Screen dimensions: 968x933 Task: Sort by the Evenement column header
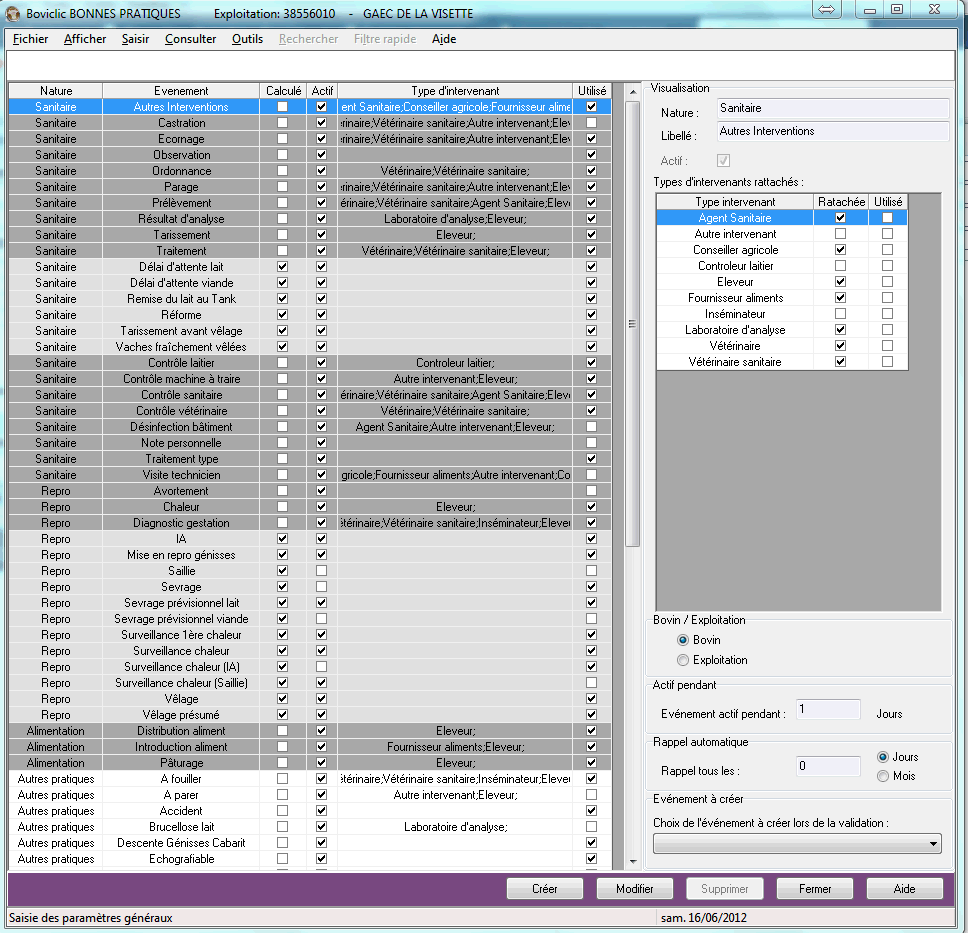pyautogui.click(x=181, y=91)
